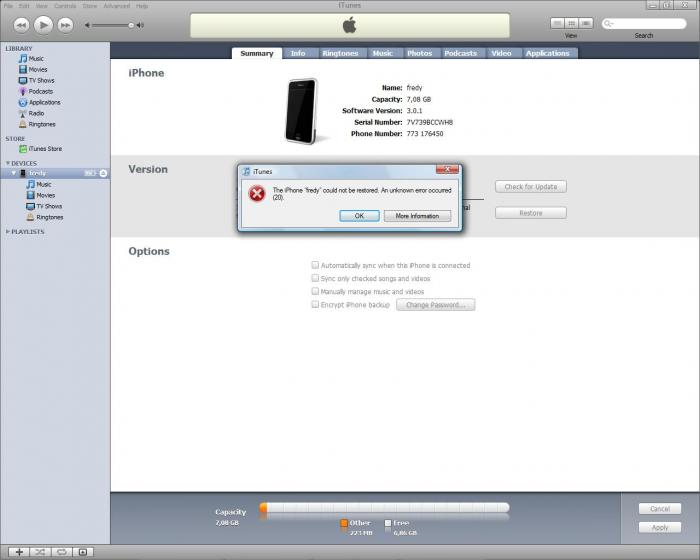This screenshot has height=560, width=700.
Task: Click the Play button in the toolbar
Action: (43, 24)
